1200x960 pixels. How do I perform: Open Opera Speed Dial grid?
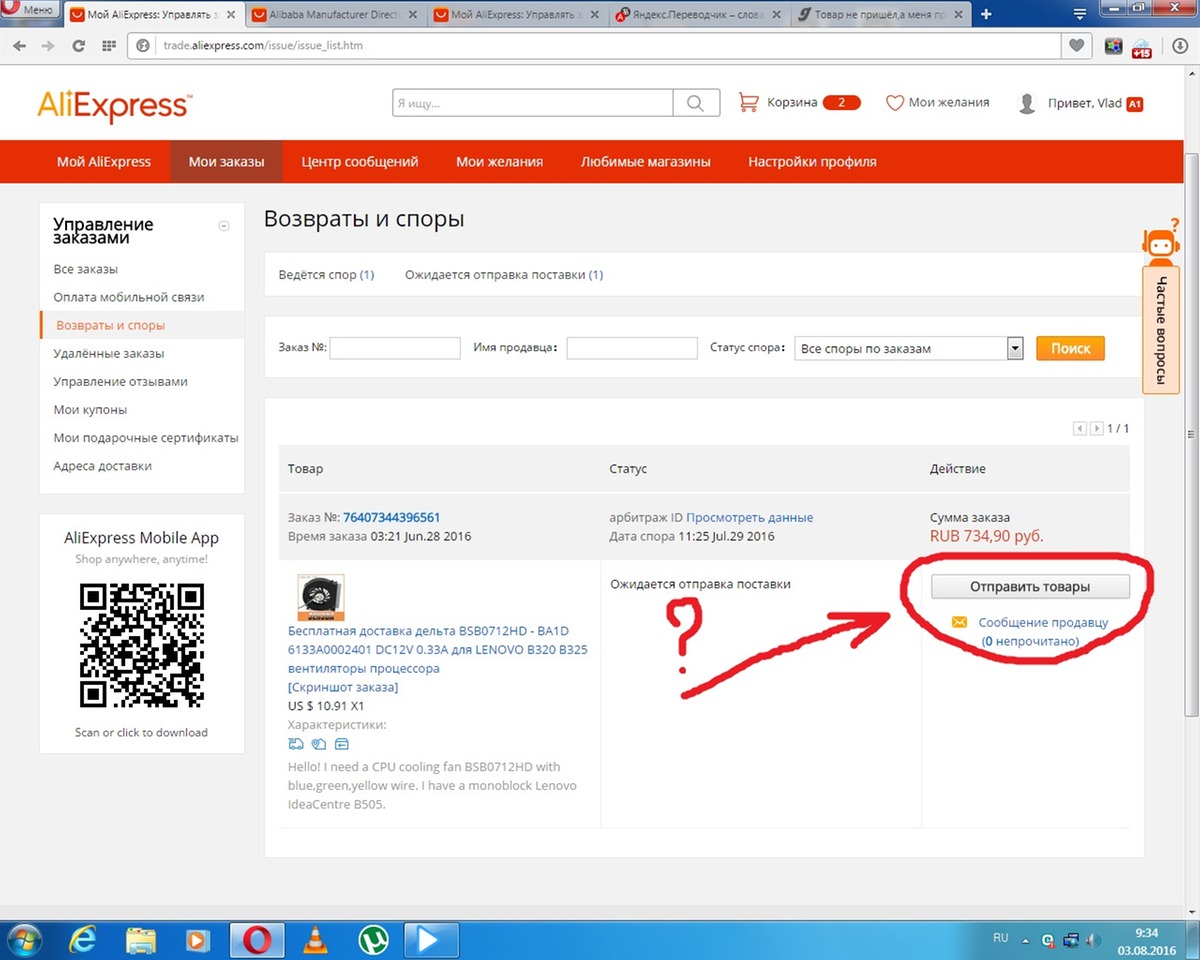pos(109,46)
